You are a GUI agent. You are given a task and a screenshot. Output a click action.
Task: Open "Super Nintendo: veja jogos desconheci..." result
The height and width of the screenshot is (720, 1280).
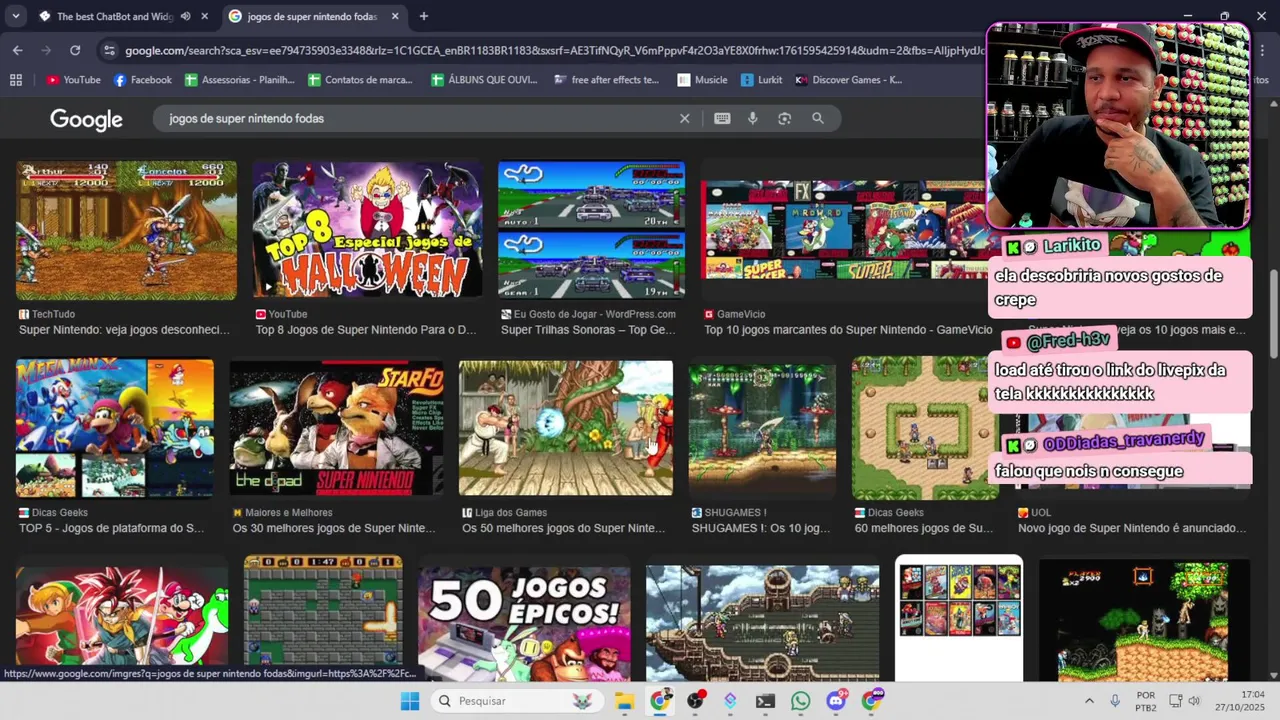124,330
